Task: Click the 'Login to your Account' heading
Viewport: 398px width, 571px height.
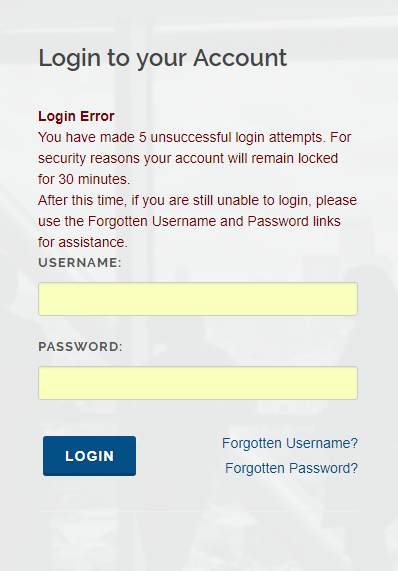Action: [x=162, y=58]
